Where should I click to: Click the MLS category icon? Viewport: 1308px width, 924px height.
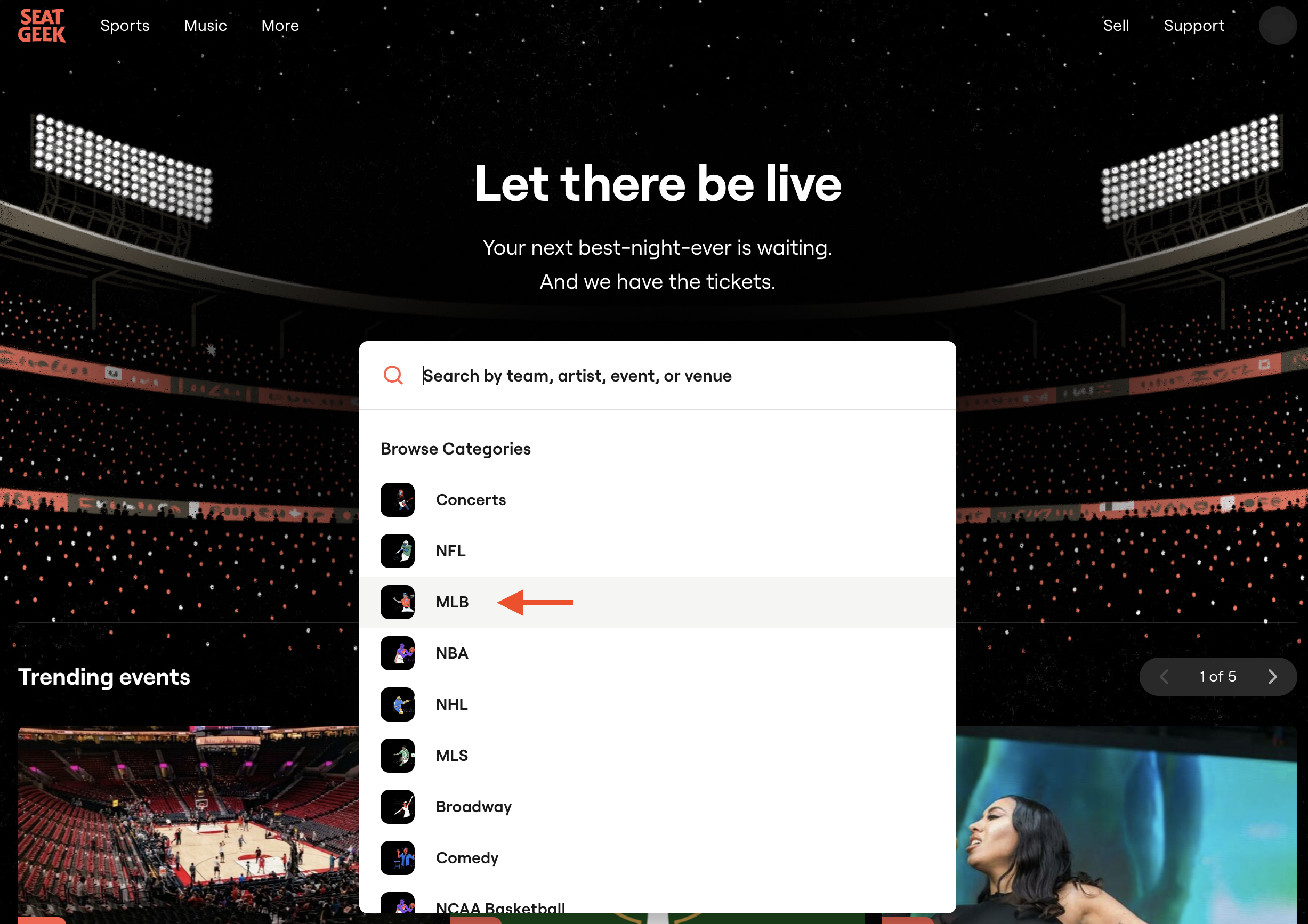pos(399,755)
